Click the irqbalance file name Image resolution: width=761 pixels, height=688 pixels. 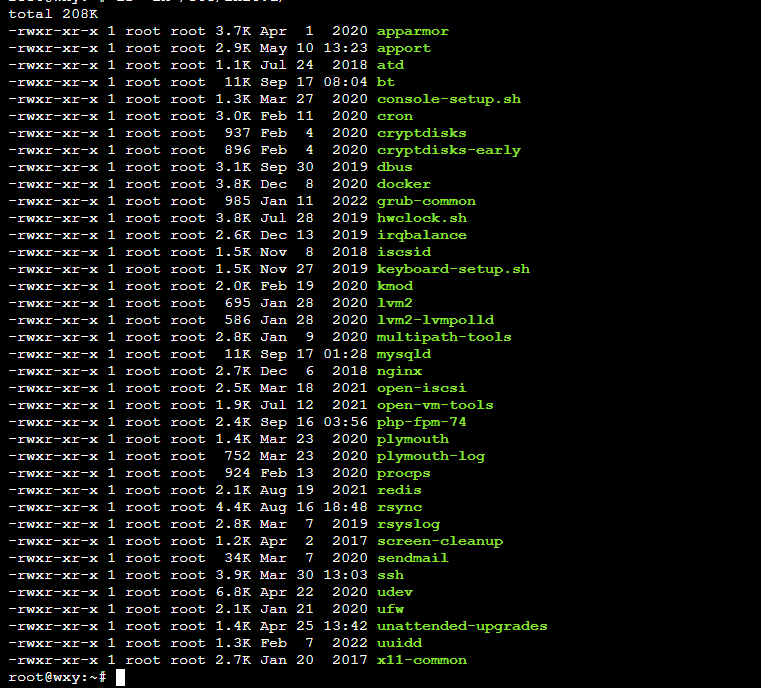pyautogui.click(x=422, y=235)
